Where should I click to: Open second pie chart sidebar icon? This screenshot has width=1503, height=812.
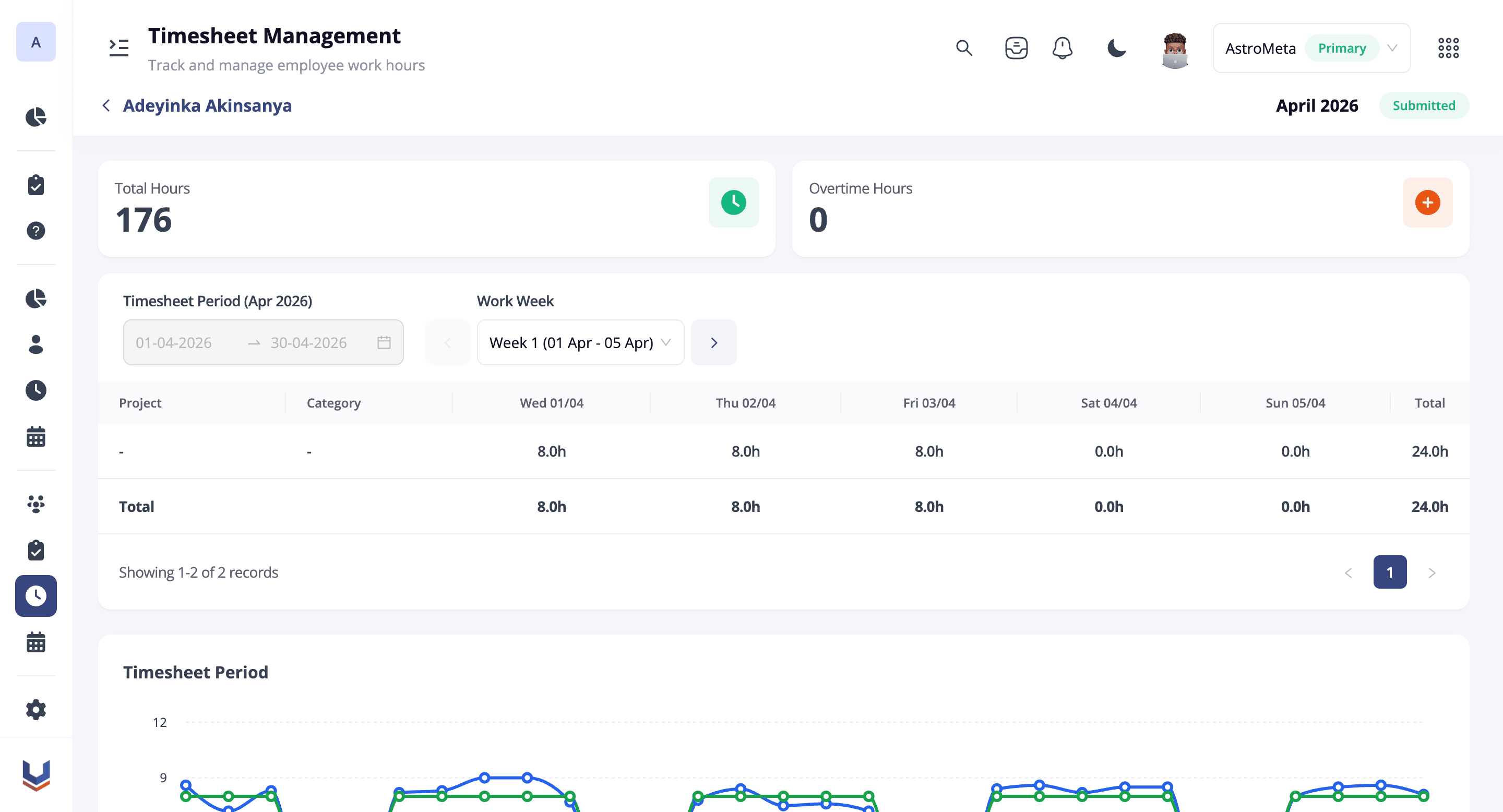35,298
